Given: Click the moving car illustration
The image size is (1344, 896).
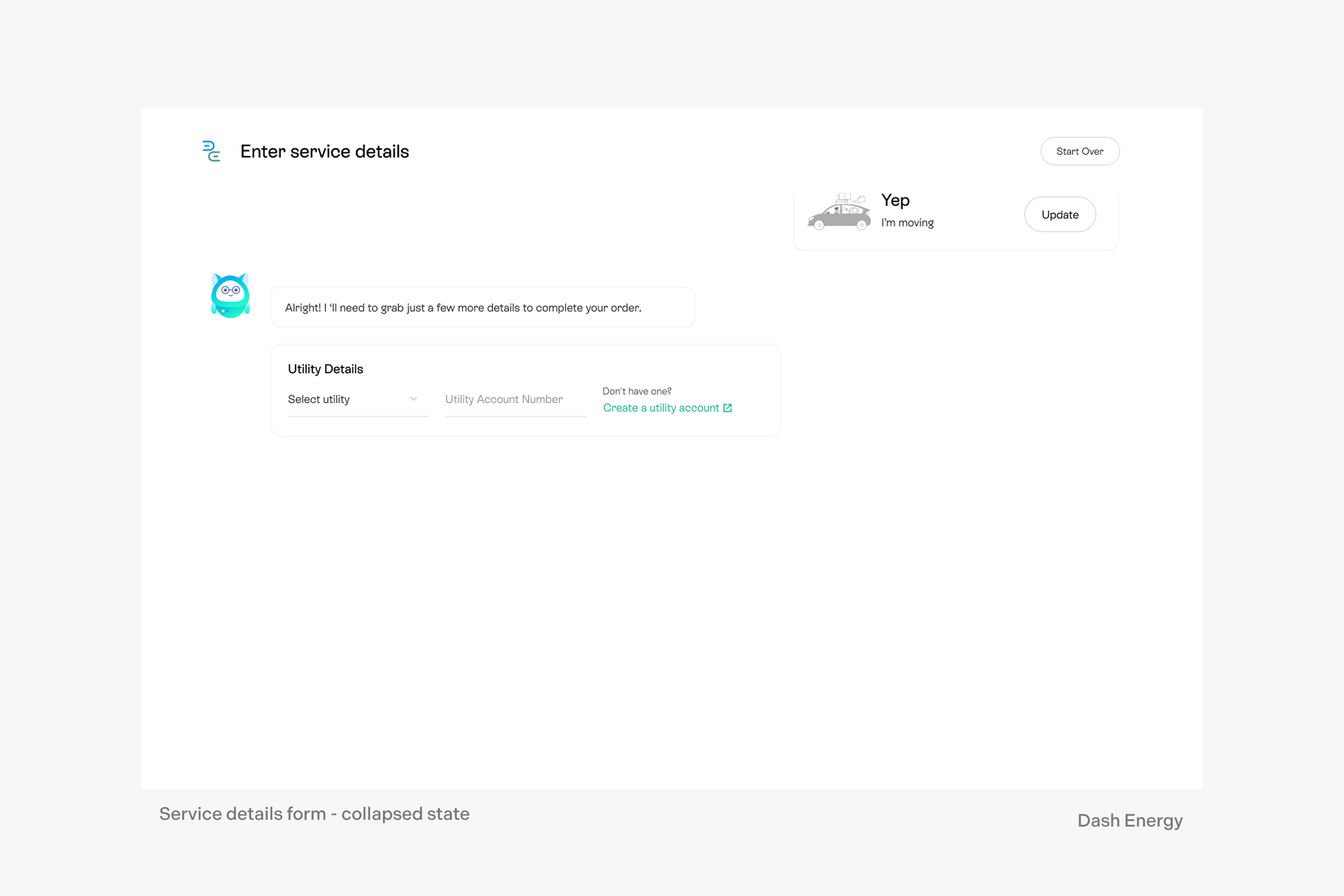Looking at the screenshot, I should pos(838,212).
